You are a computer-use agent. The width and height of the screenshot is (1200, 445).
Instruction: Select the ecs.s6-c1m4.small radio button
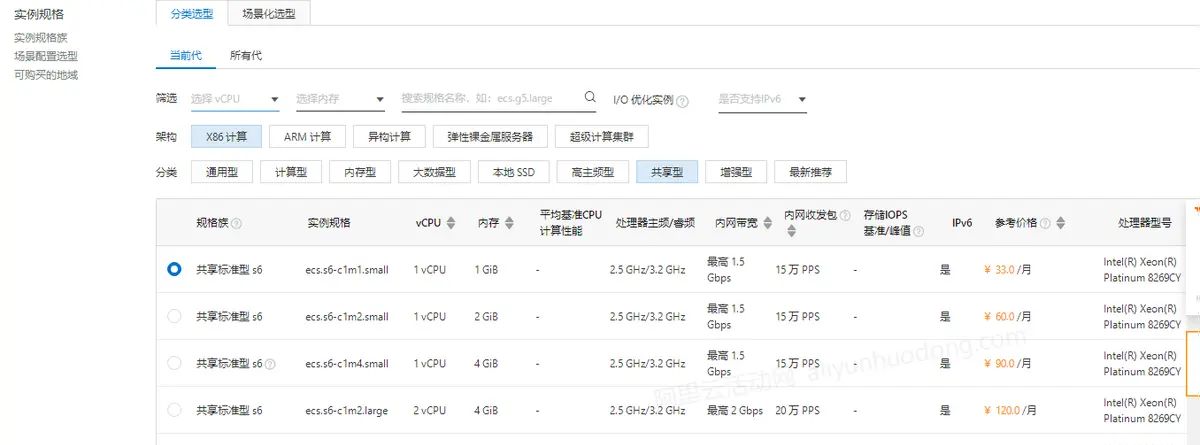click(175, 363)
